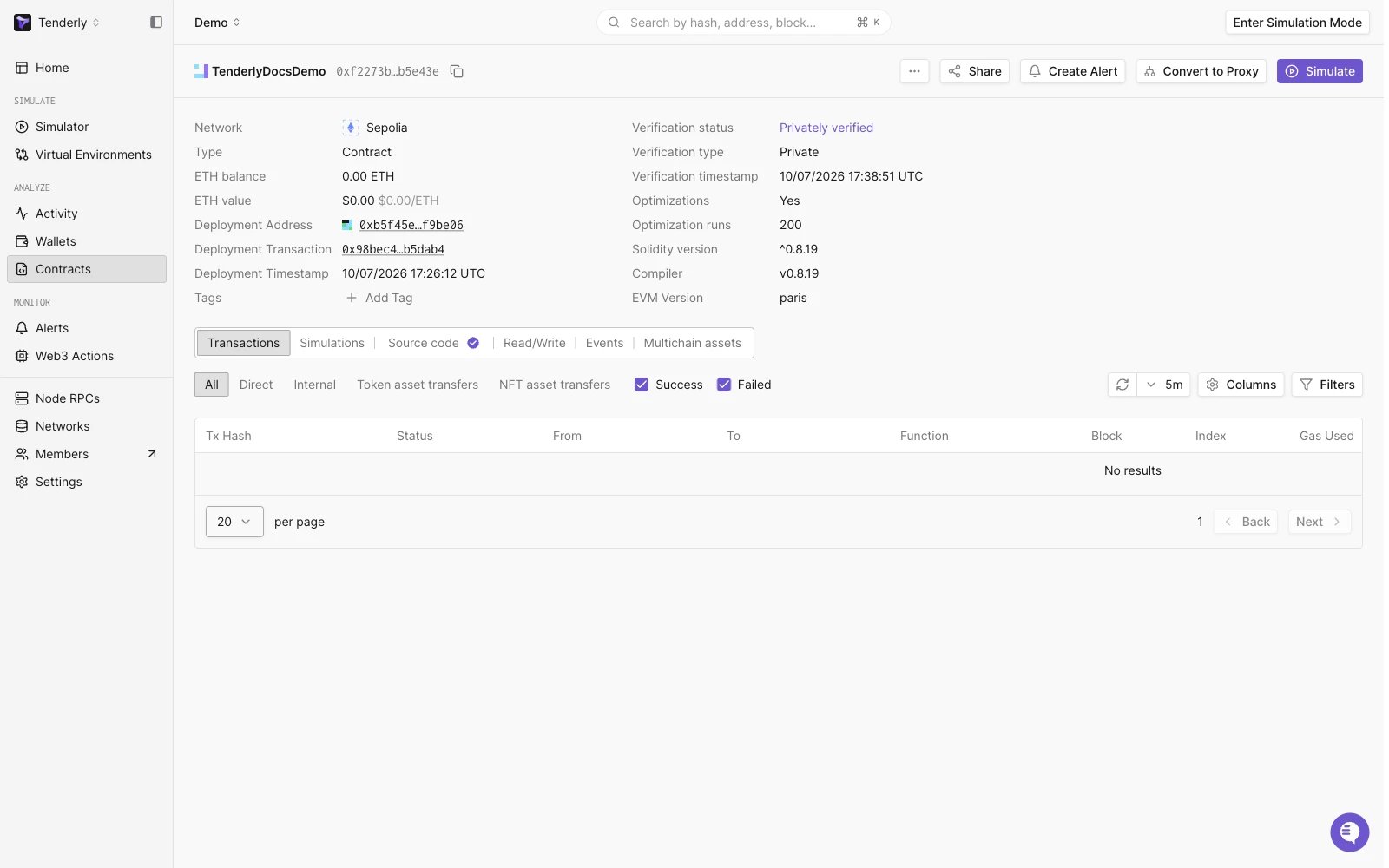Image resolution: width=1389 pixels, height=868 pixels.
Task: Open the Demo project dropdown
Action: [217, 23]
